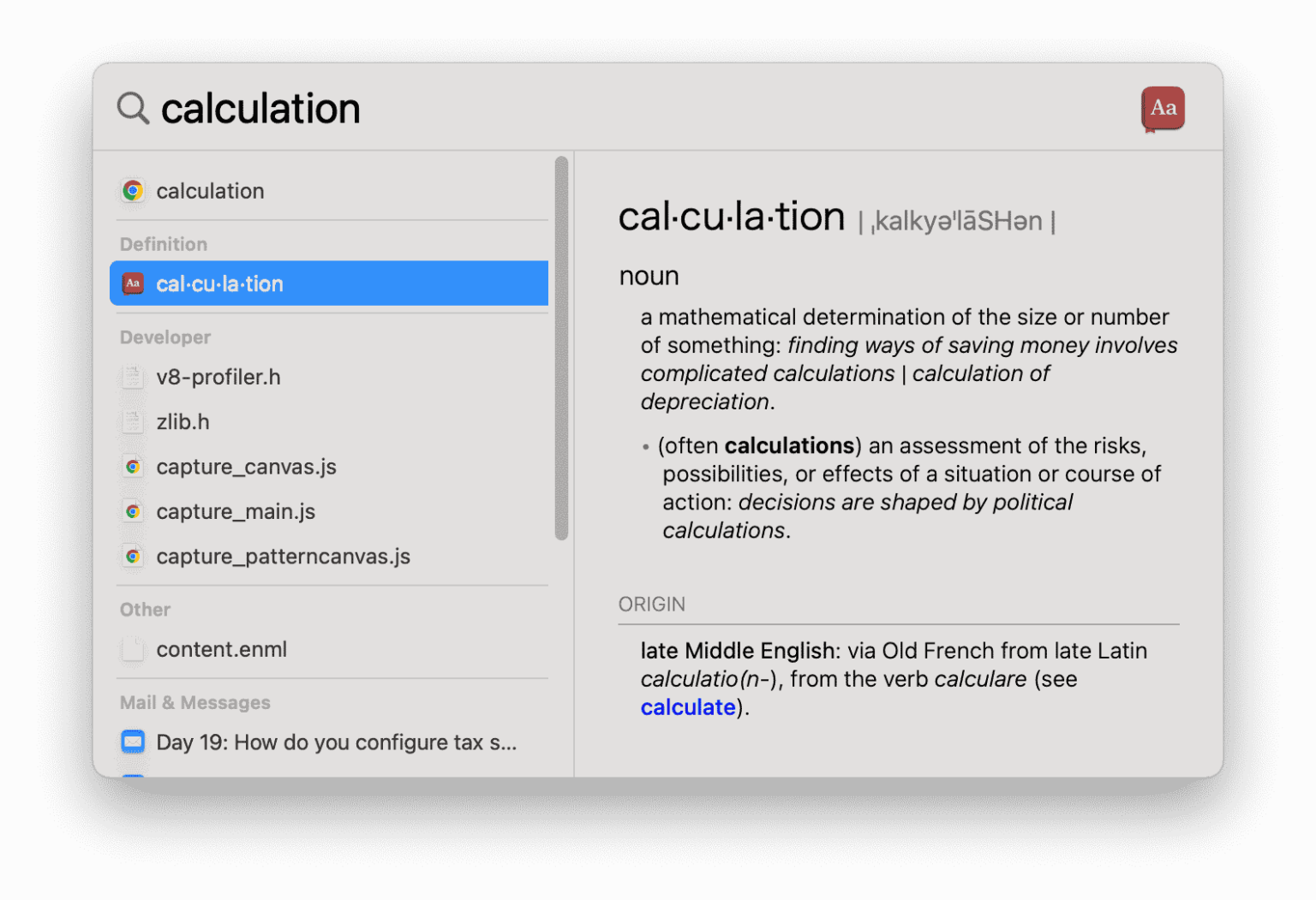Click the Chrome icon next to capture_main.js
Viewport: 1316px width, 900px height.
(x=133, y=511)
